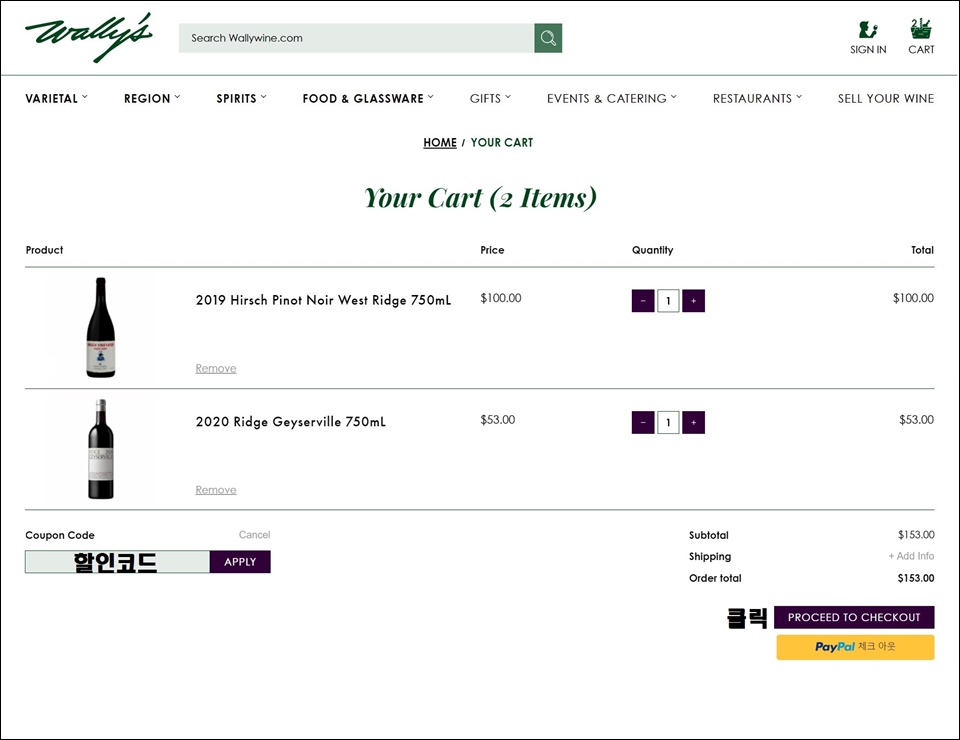Expand the Restaurants menu
Viewport: 960px width, 740px height.
(757, 99)
